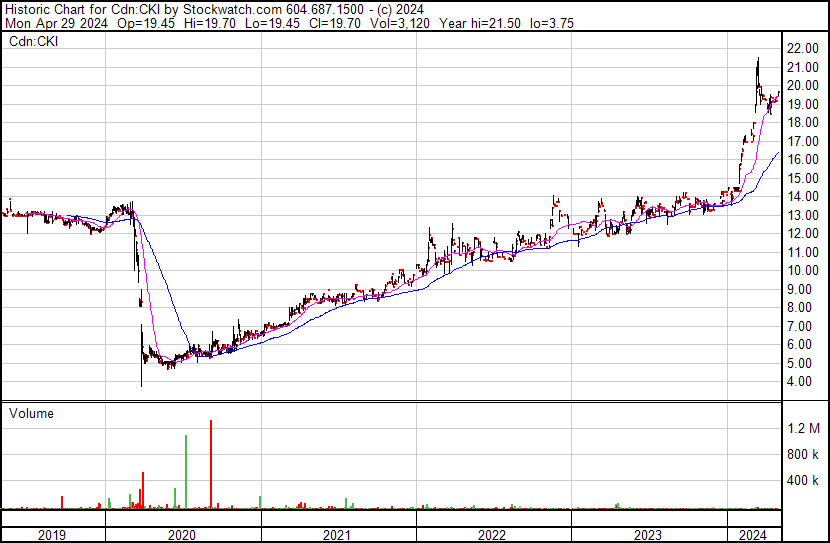The width and height of the screenshot is (830, 543).
Task: Select the 2020 year label
Action: coord(183,535)
